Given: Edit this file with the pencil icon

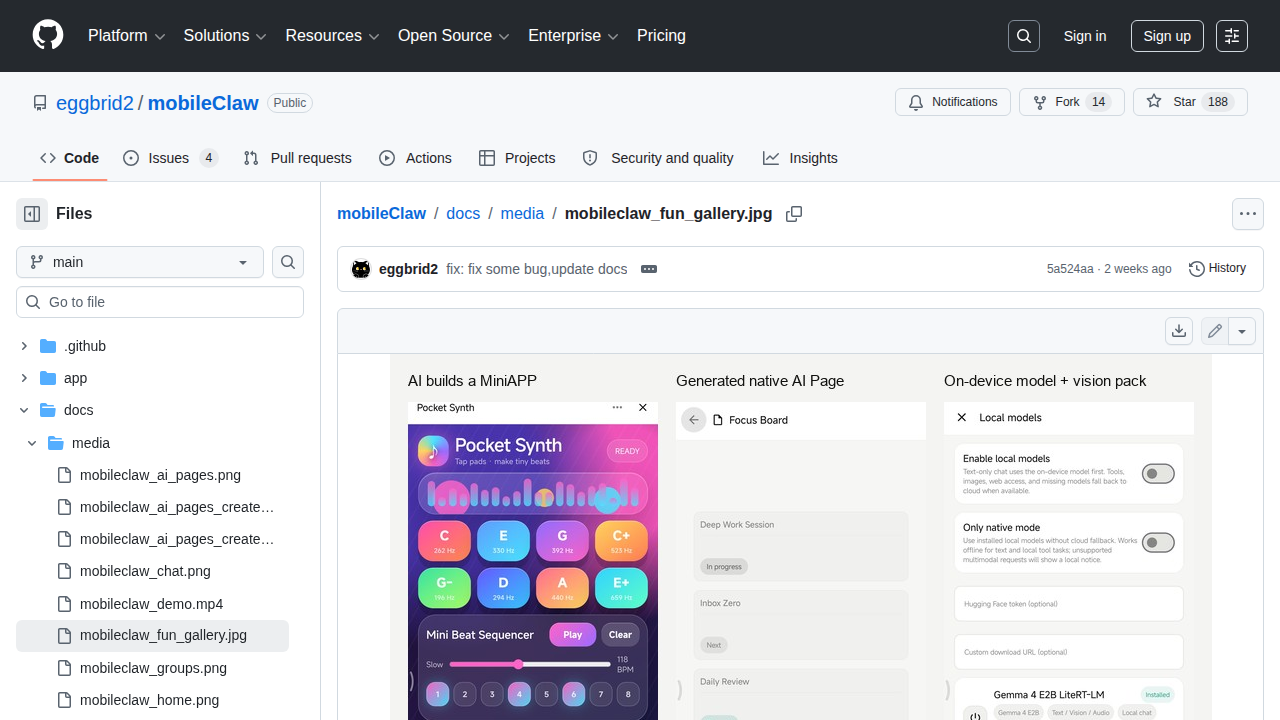Looking at the screenshot, I should [1215, 331].
